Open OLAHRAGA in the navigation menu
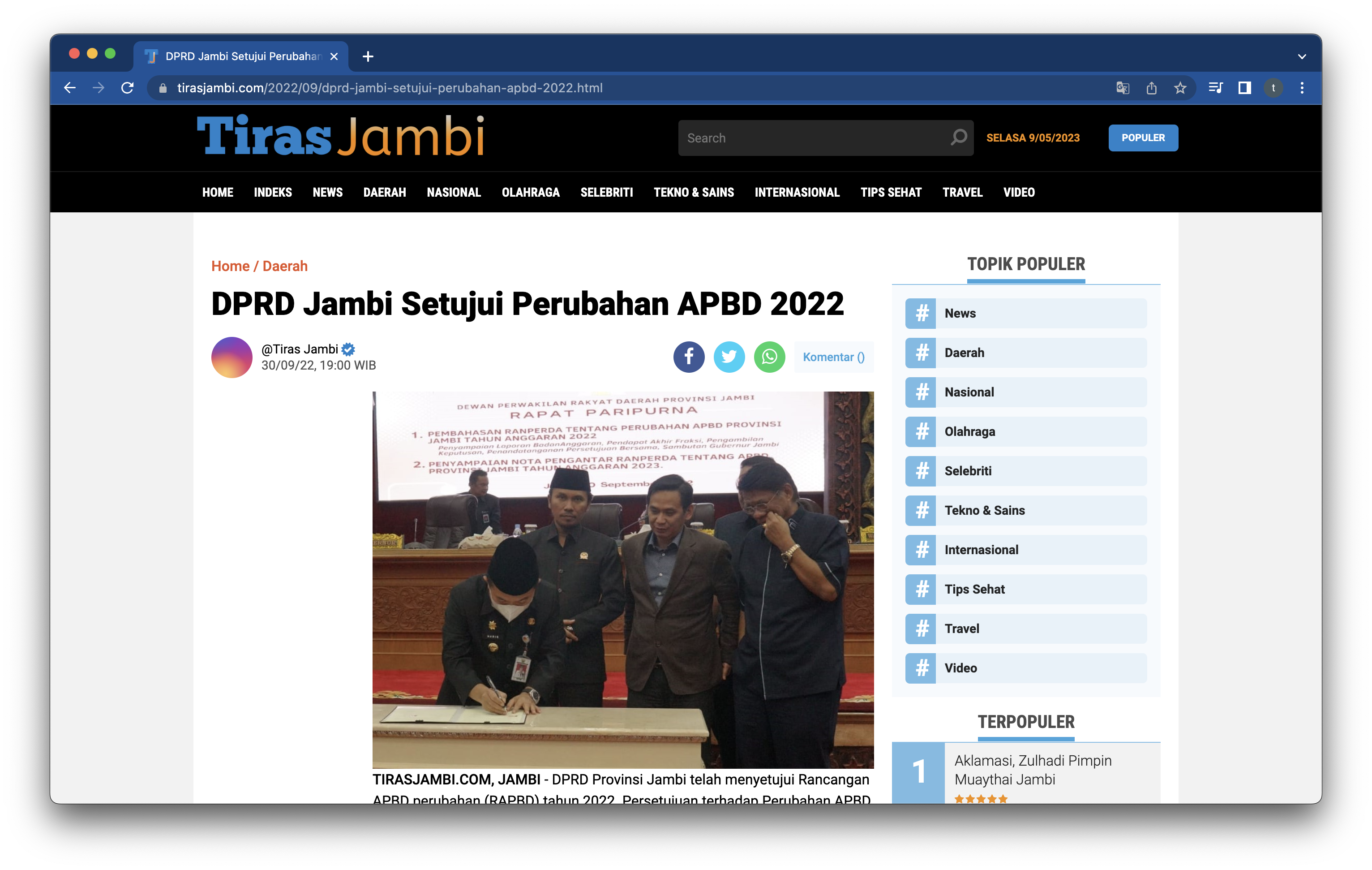Screen dimensions: 1372x870 pyautogui.click(x=531, y=192)
